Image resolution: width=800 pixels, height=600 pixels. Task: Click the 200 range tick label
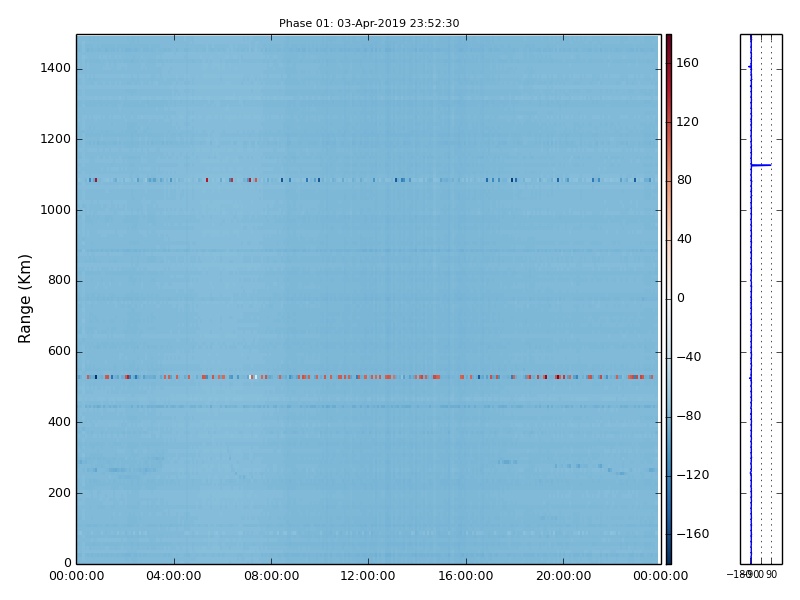[59, 493]
